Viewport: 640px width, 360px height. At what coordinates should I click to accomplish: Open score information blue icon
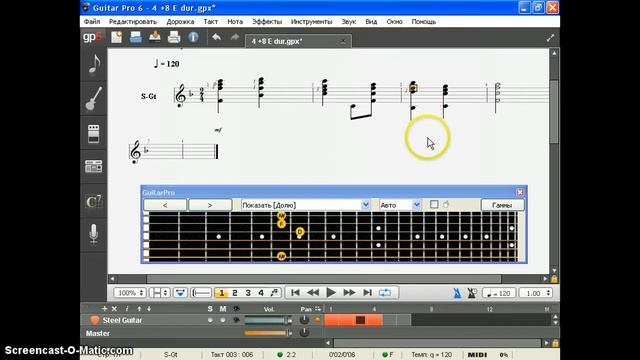[x=193, y=37]
